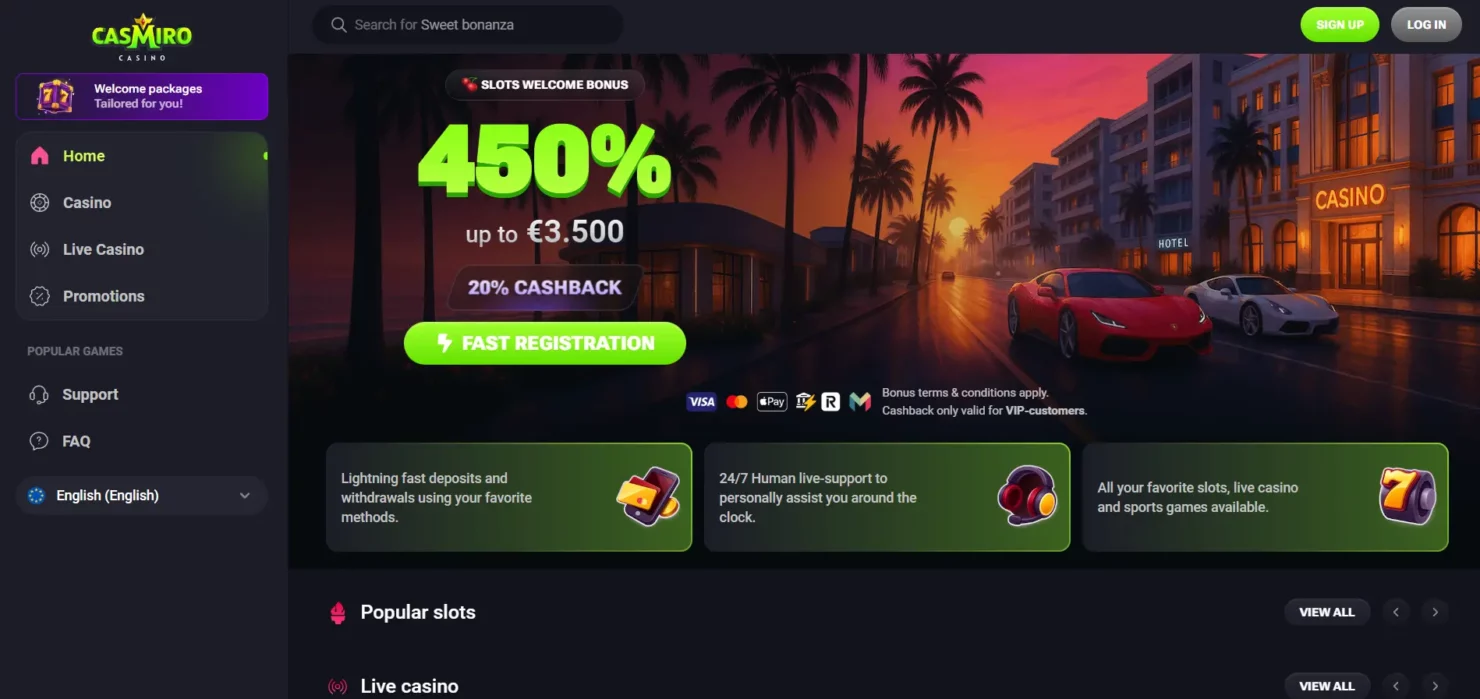Click the Casmiro Casino logo
The image size is (1480, 699).
(141, 37)
